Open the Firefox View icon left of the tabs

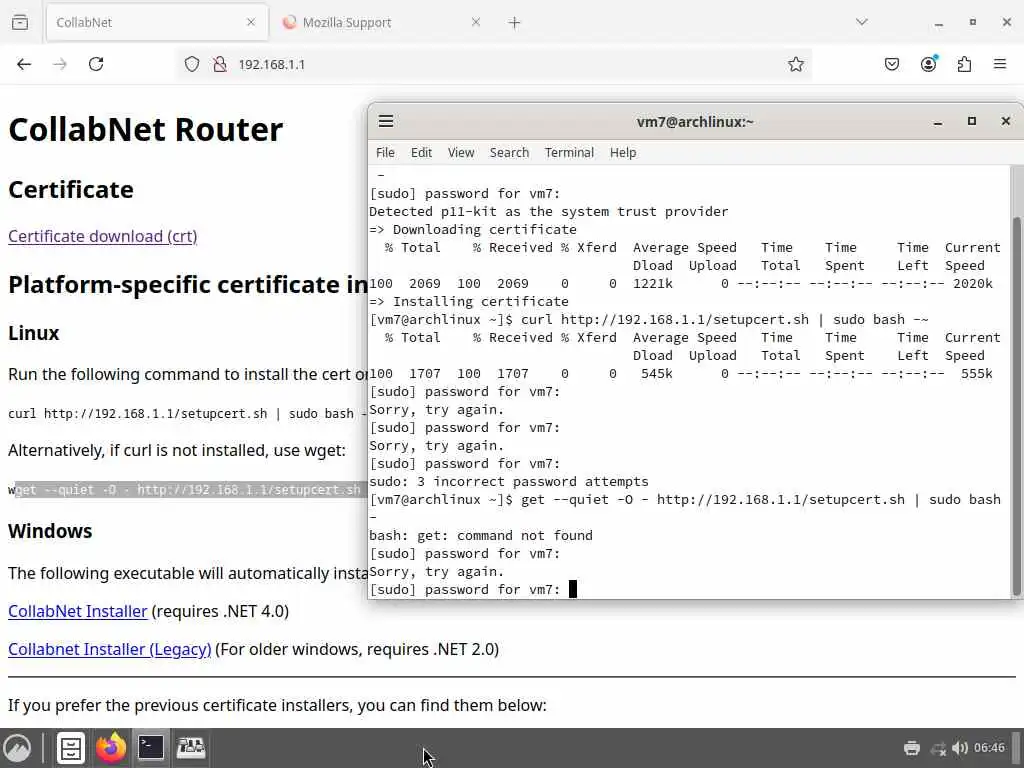pyautogui.click(x=20, y=22)
